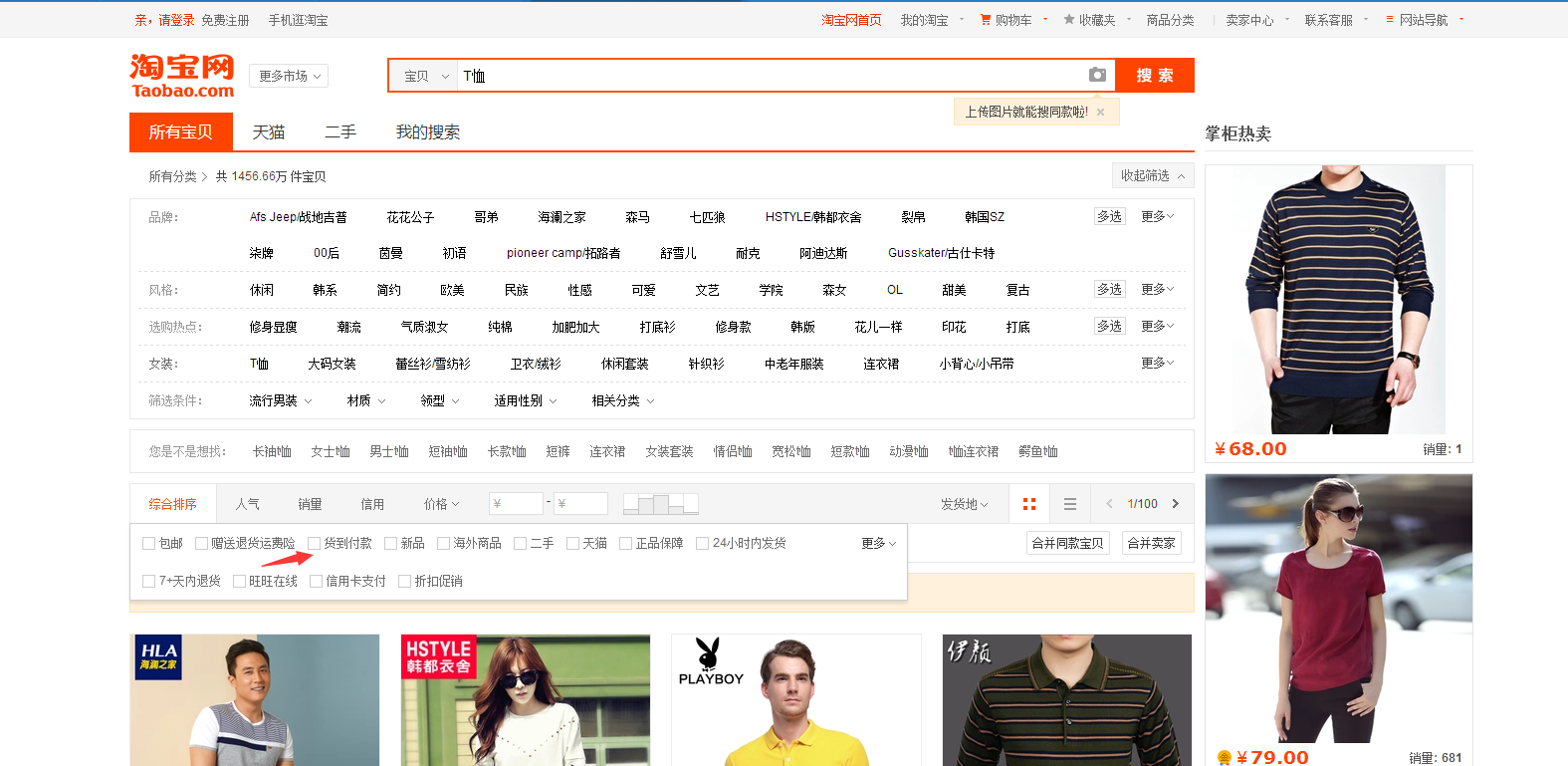Open the 流行男装 filter dropdown
The image size is (1568, 766).
click(x=281, y=400)
